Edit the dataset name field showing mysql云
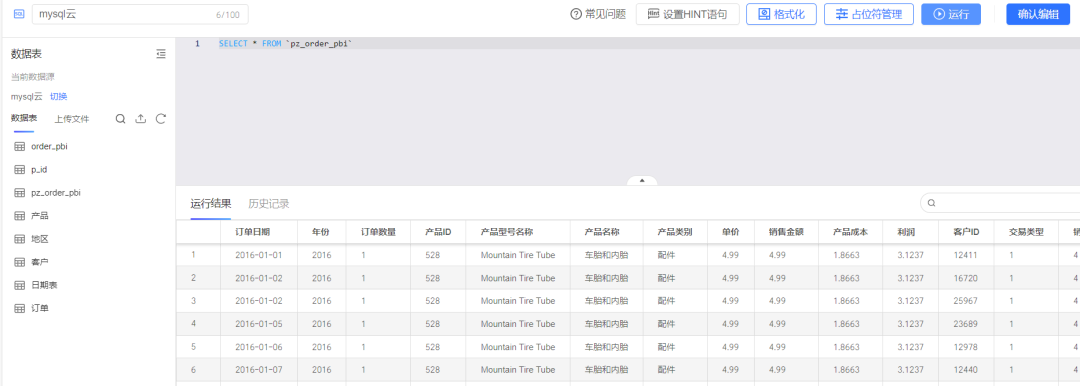 pyautogui.click(x=140, y=14)
